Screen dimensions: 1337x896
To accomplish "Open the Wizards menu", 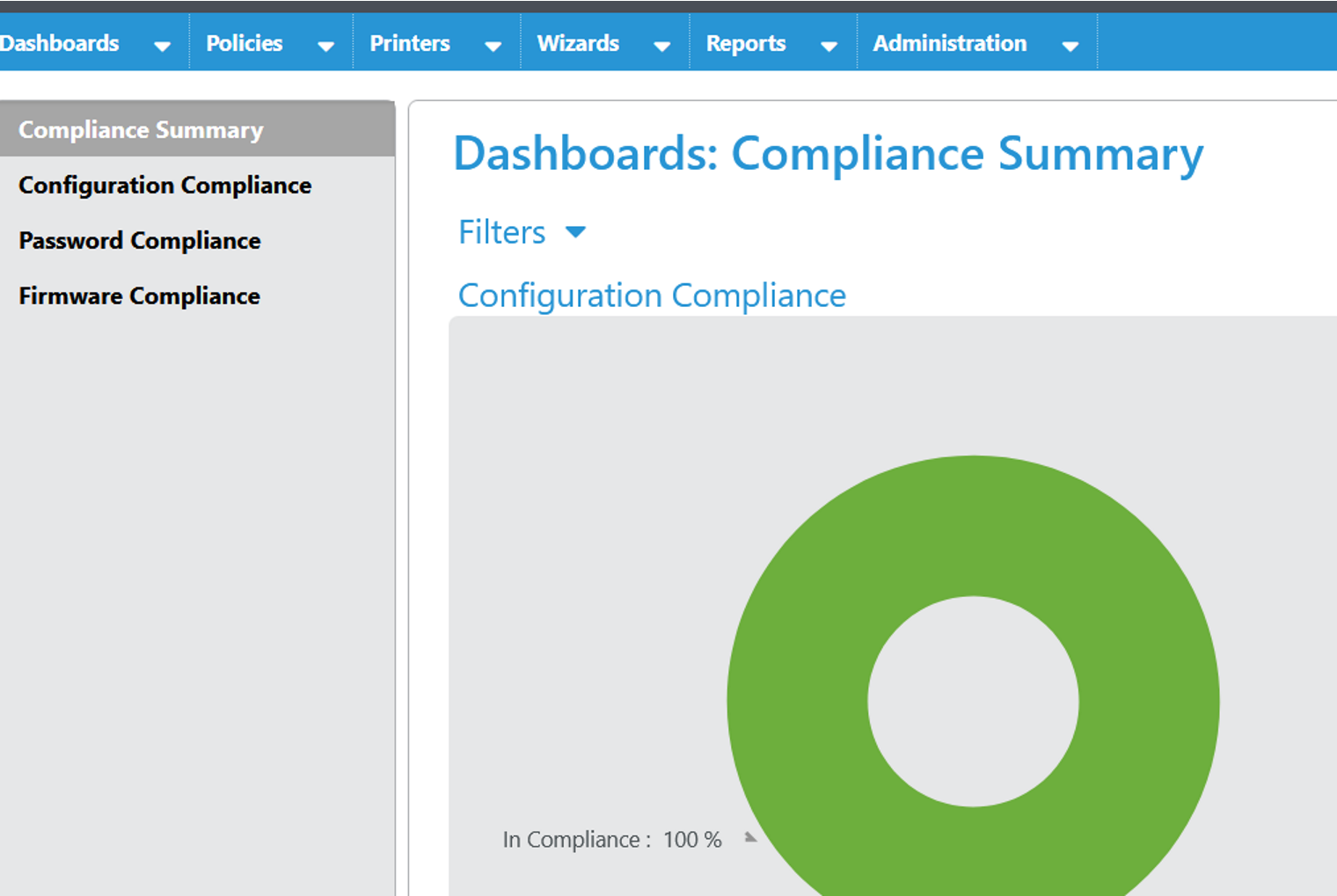I will point(578,42).
